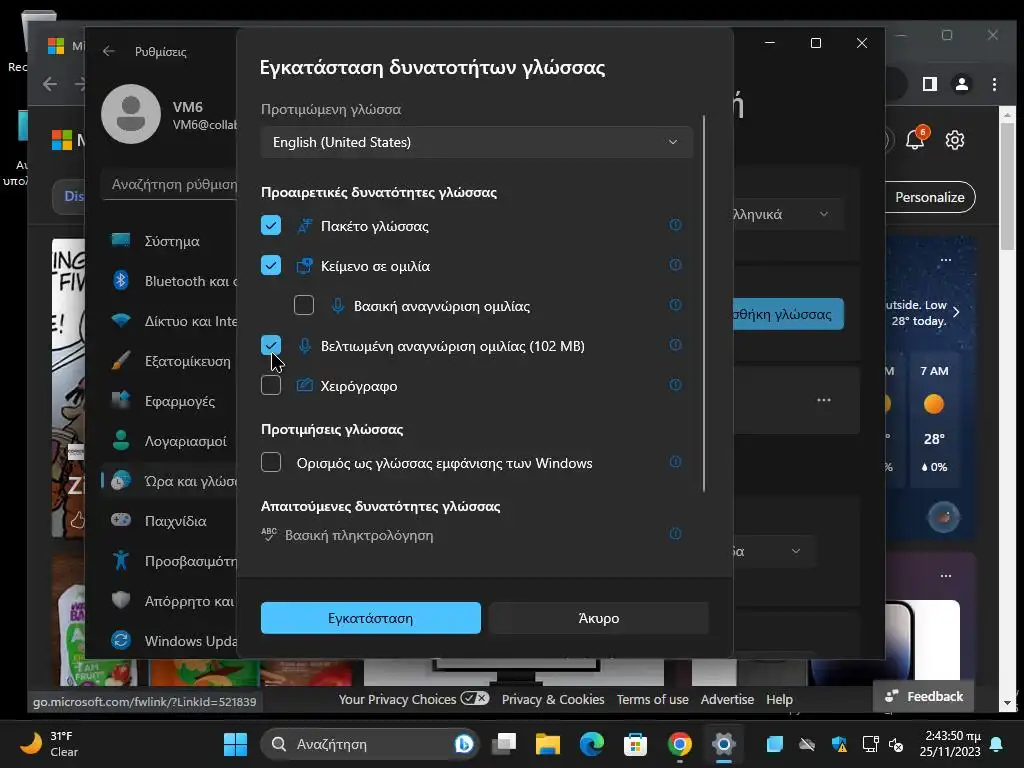Open three-dot options for language row

pyautogui.click(x=824, y=400)
